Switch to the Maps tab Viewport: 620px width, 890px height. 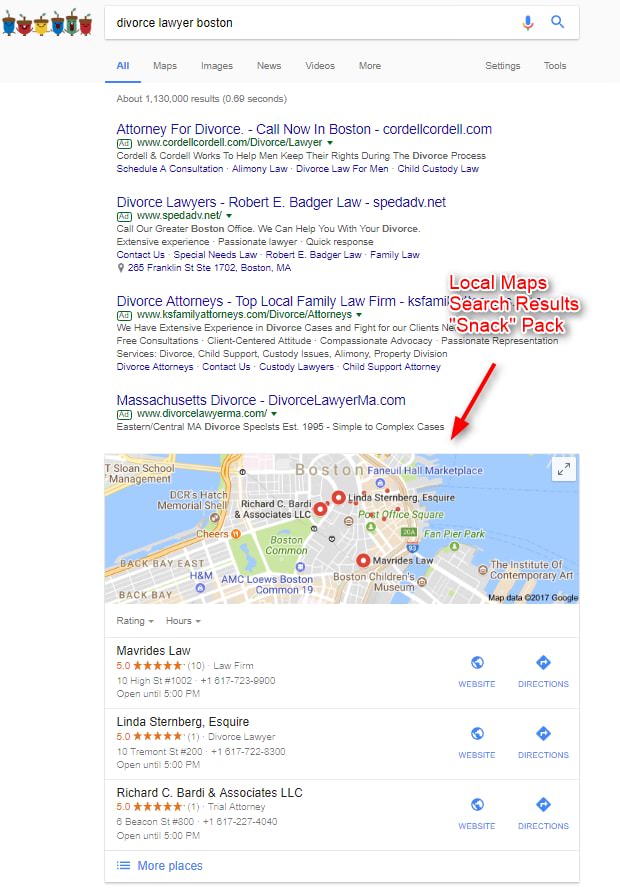pos(165,66)
